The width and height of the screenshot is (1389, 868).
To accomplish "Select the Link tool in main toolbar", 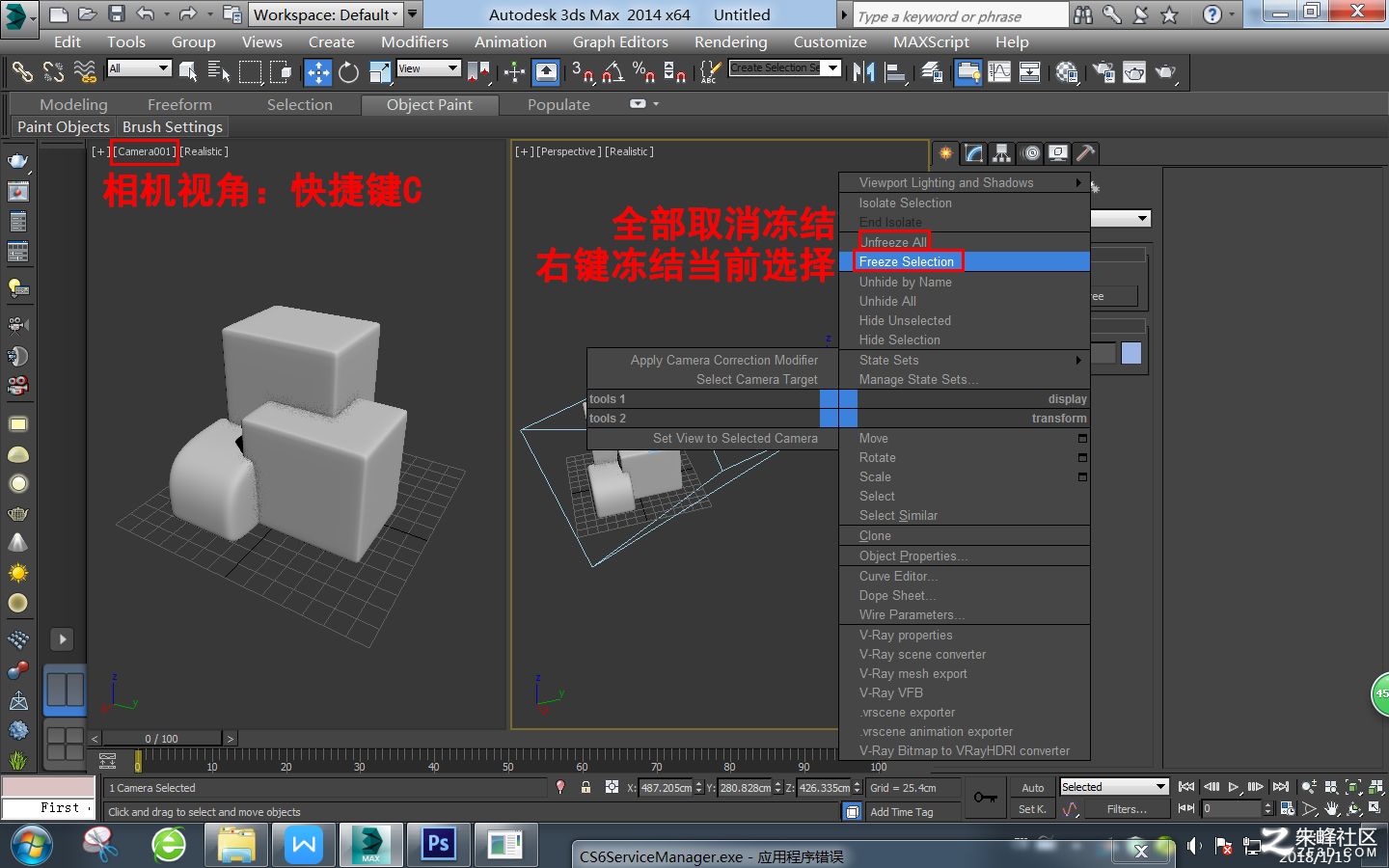I will [x=22, y=71].
